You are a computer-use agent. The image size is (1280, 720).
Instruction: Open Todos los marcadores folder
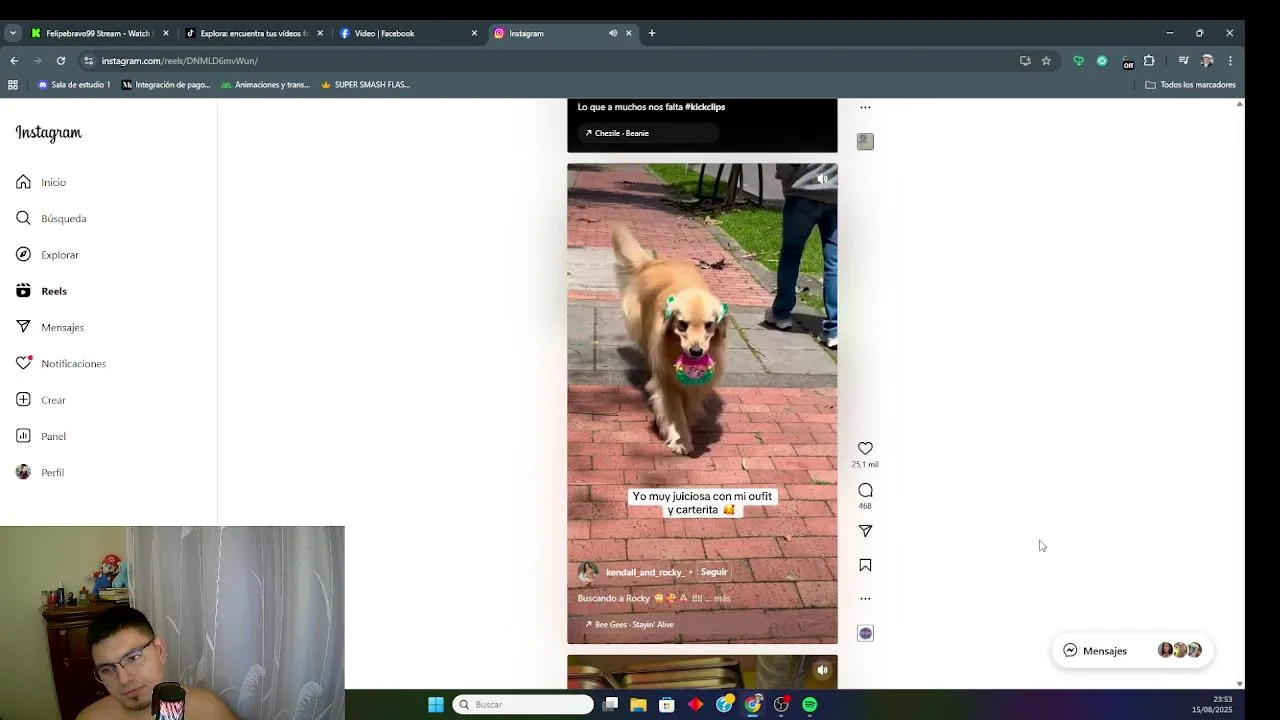coord(1190,85)
